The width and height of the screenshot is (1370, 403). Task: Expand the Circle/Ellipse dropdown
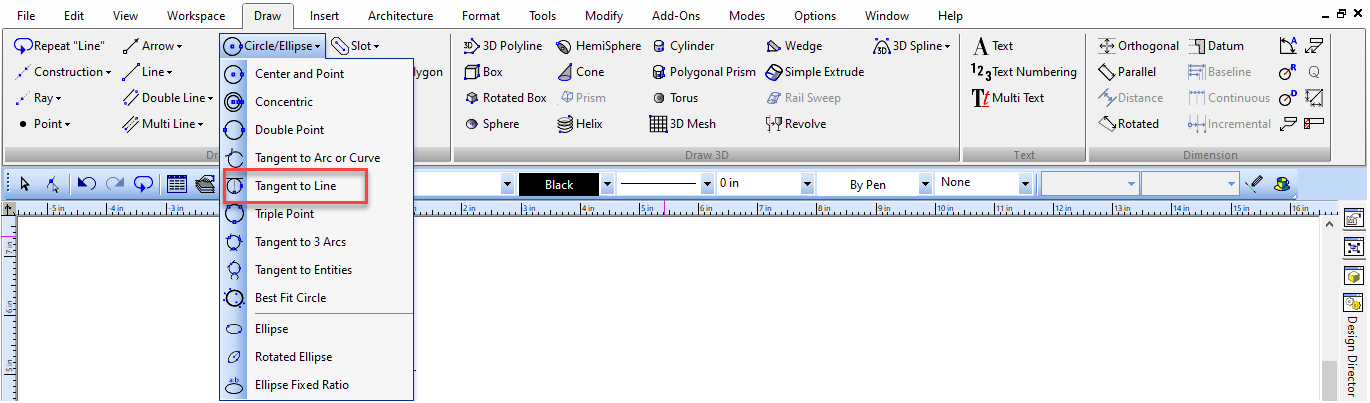pos(273,46)
